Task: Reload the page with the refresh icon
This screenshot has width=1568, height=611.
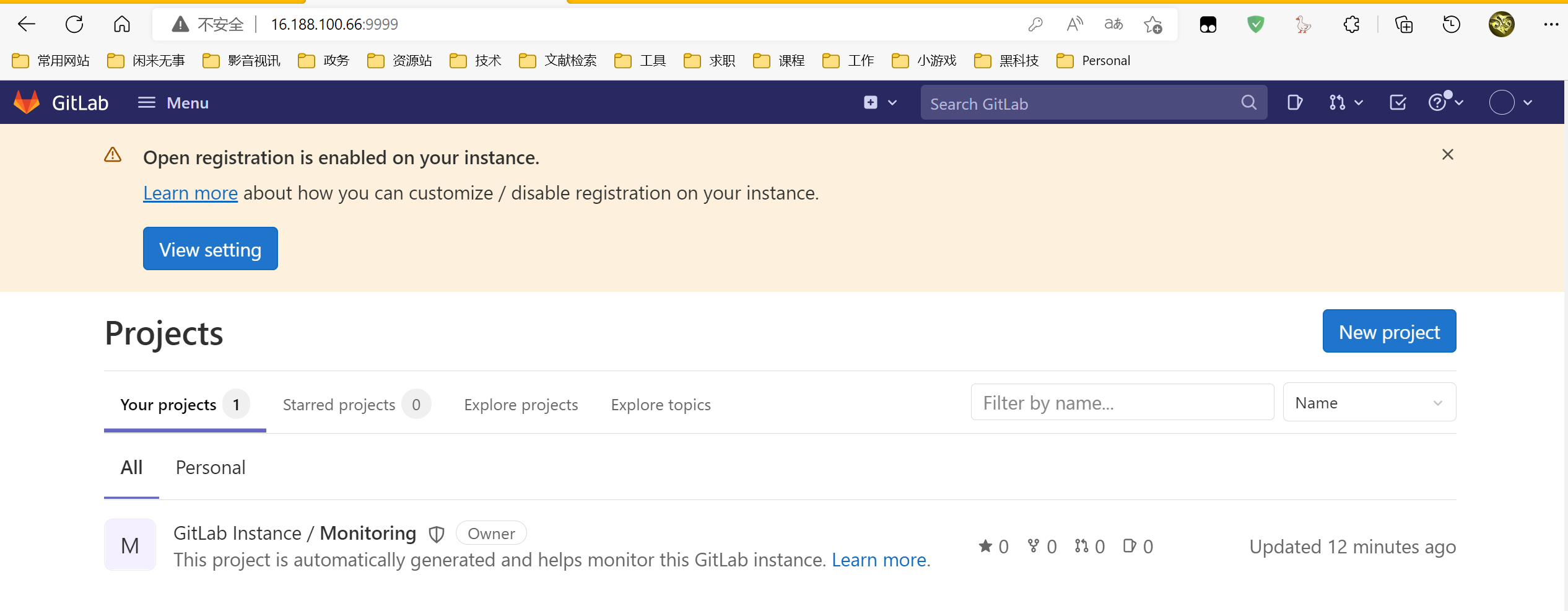Action: 74,24
